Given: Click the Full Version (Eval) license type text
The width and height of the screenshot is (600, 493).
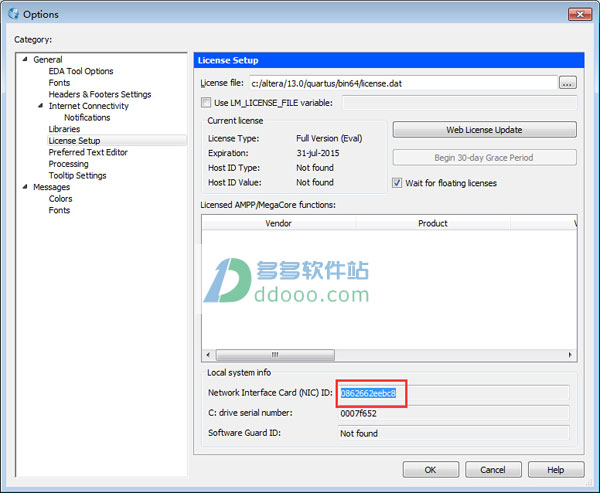Looking at the screenshot, I should (x=329, y=139).
